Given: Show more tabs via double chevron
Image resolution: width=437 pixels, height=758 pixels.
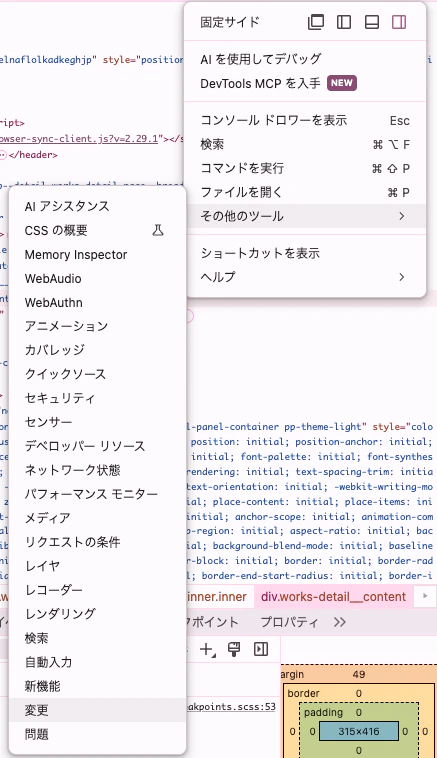Looking at the screenshot, I should [x=340, y=622].
